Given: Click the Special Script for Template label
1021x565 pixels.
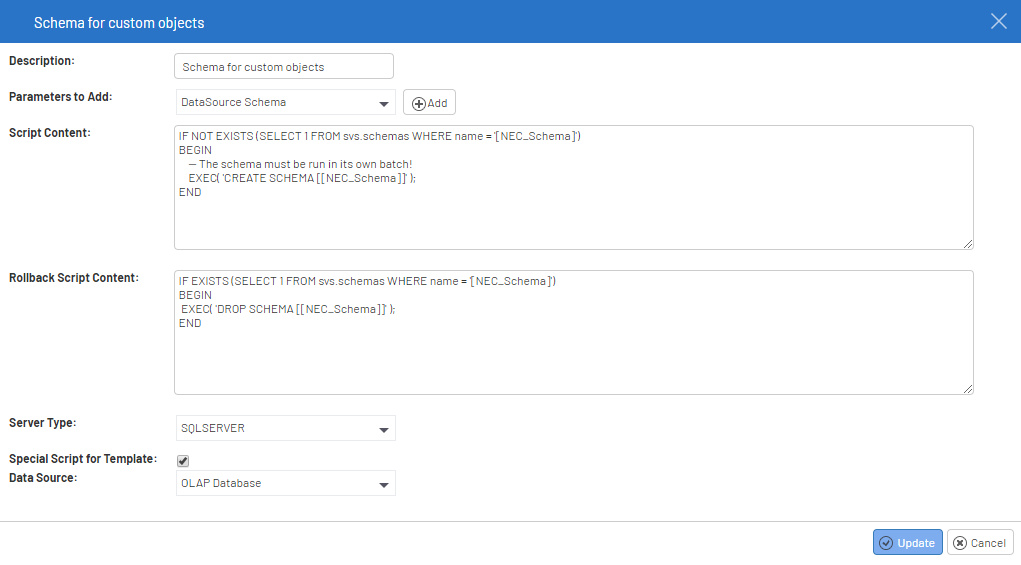Looking at the screenshot, I should pos(83,459).
